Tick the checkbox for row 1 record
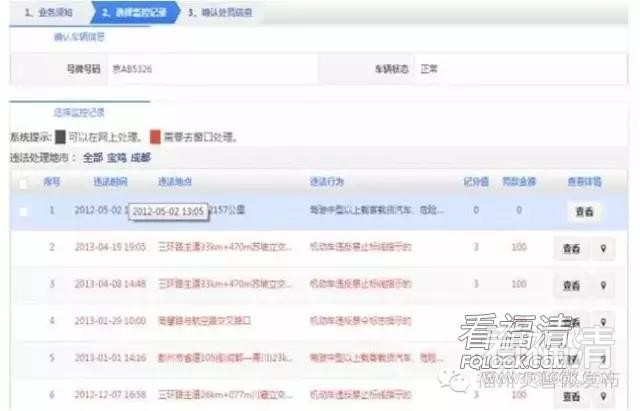Viewport: 640px width, 411px height. (x=23, y=212)
